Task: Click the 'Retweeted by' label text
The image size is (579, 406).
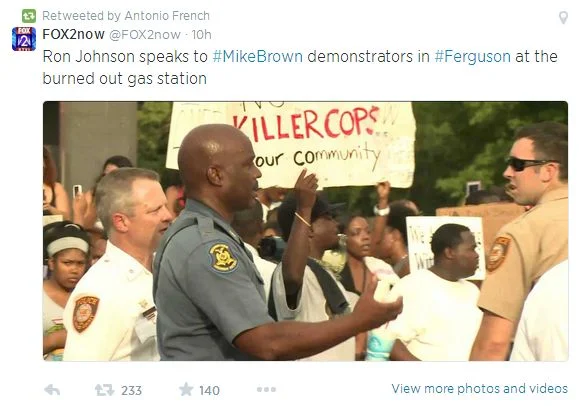Action: tap(81, 16)
